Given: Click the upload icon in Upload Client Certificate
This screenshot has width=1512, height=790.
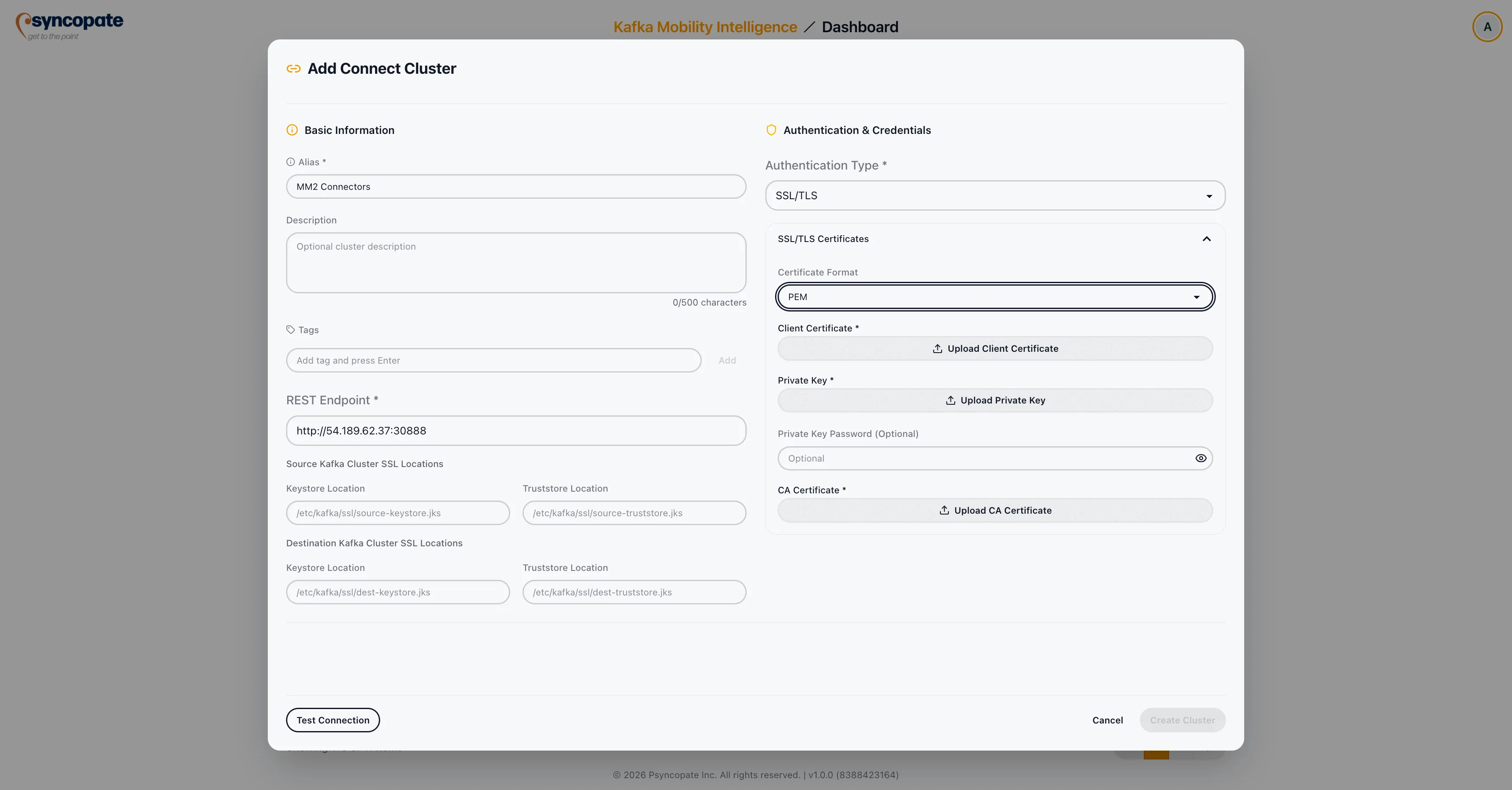Looking at the screenshot, I should 937,348.
